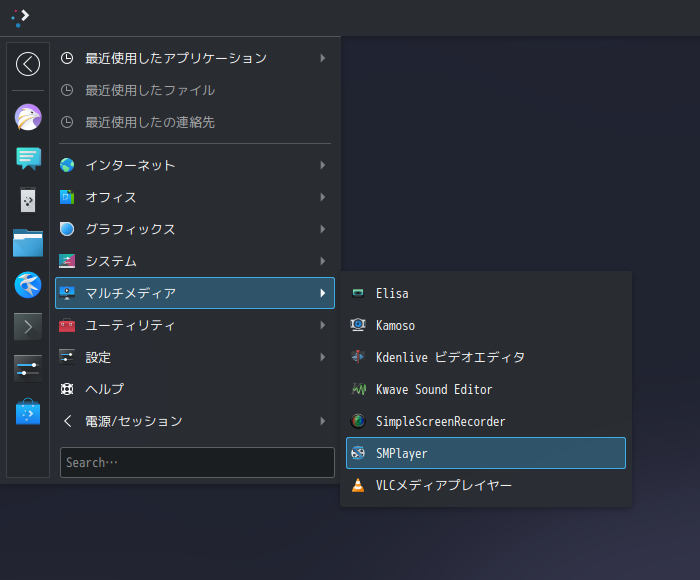
Task: Open 最近使用したファイル entry
Action: pyautogui.click(x=195, y=90)
